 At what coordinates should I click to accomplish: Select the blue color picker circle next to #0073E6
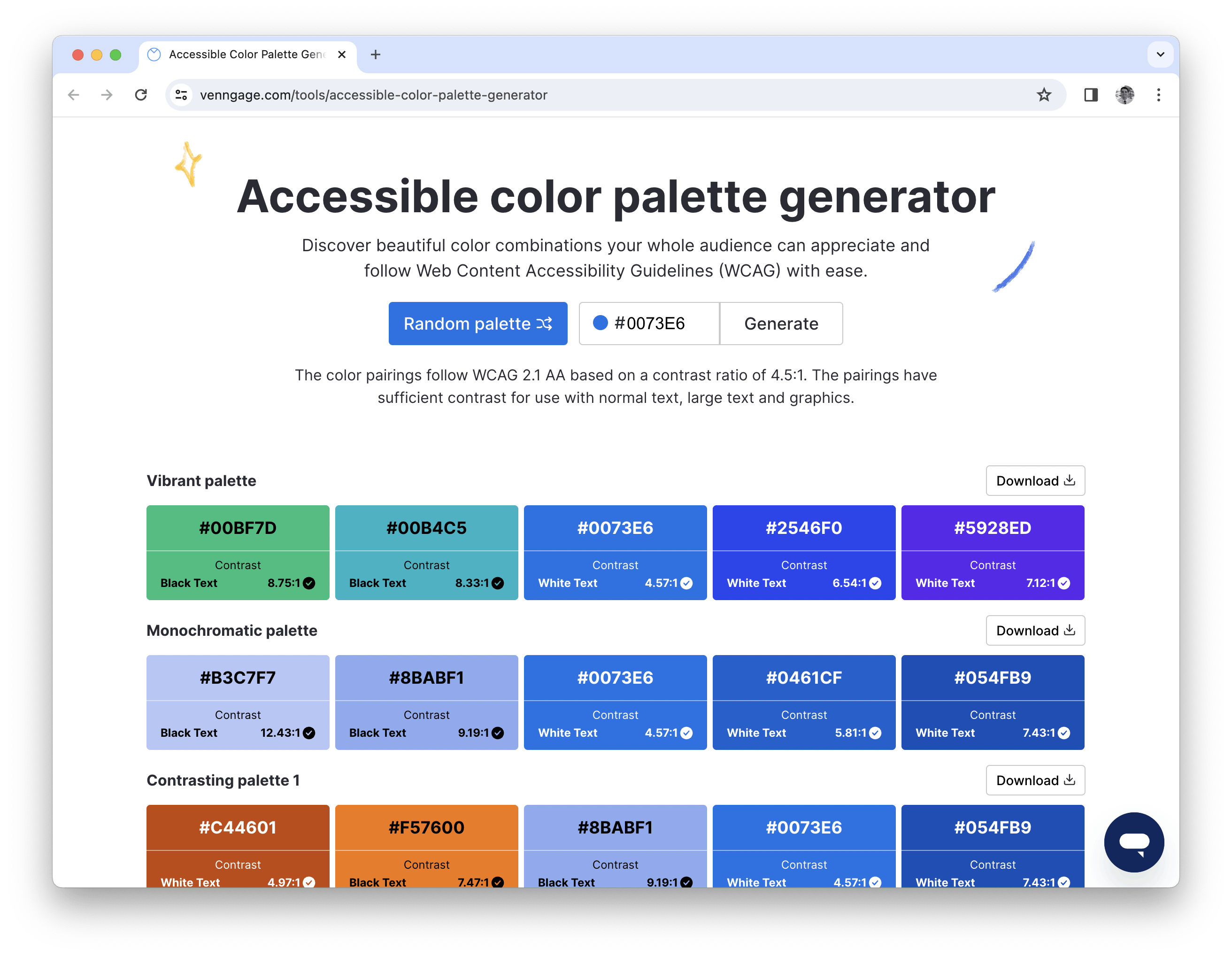coord(600,324)
